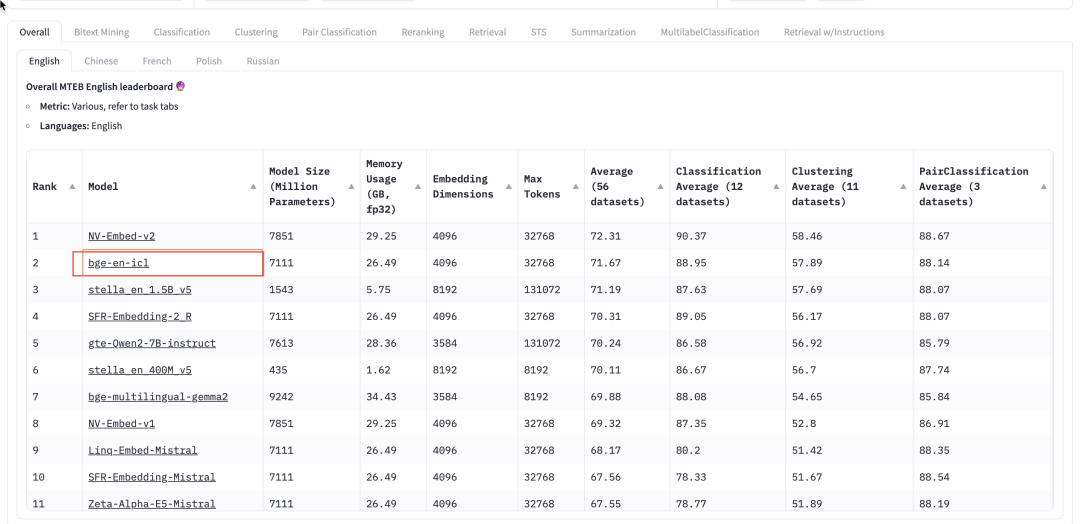Sort by Memory Usage sort arrow
Screen dimensions: 1080x524
(416, 187)
